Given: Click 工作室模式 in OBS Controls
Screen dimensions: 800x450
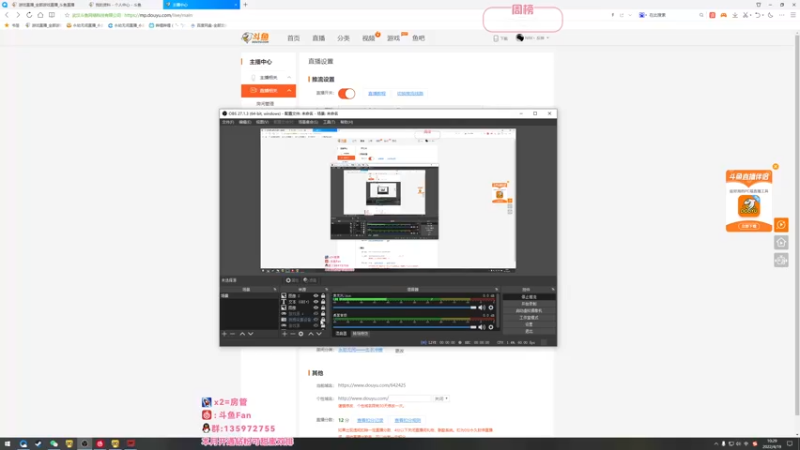Looking at the screenshot, I should [529, 317].
